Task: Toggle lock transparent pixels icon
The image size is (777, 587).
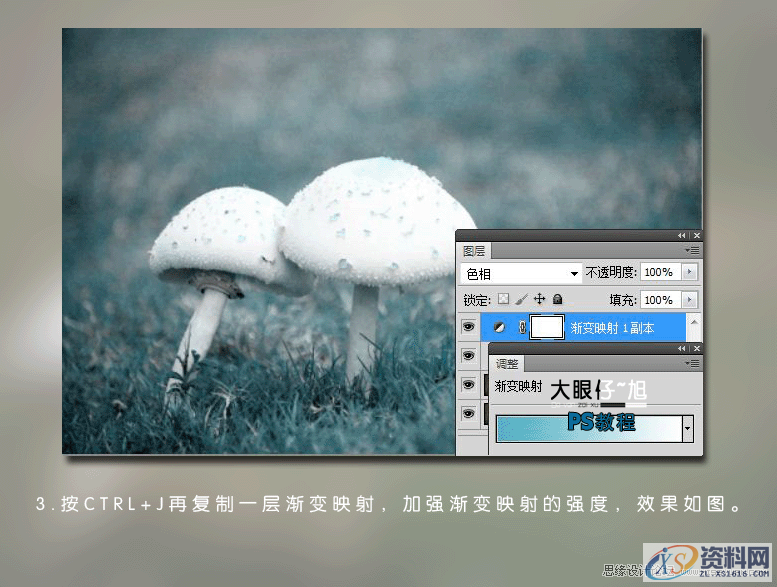Action: point(503,299)
